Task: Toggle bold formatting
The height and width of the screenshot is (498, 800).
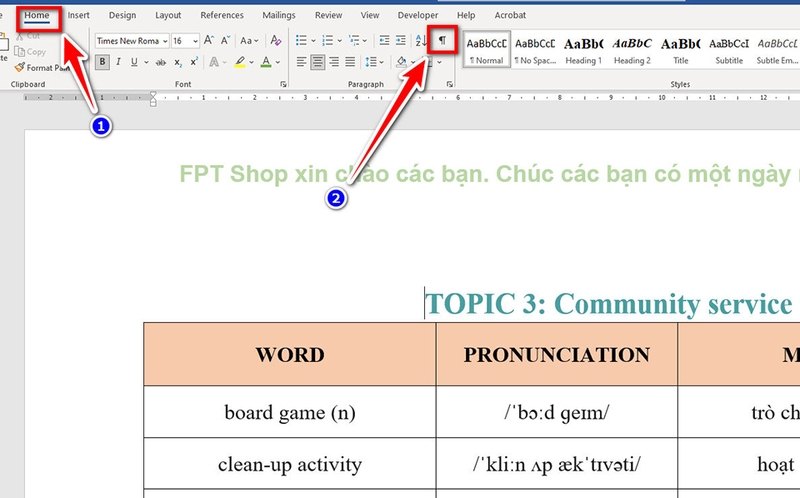Action: [x=103, y=62]
